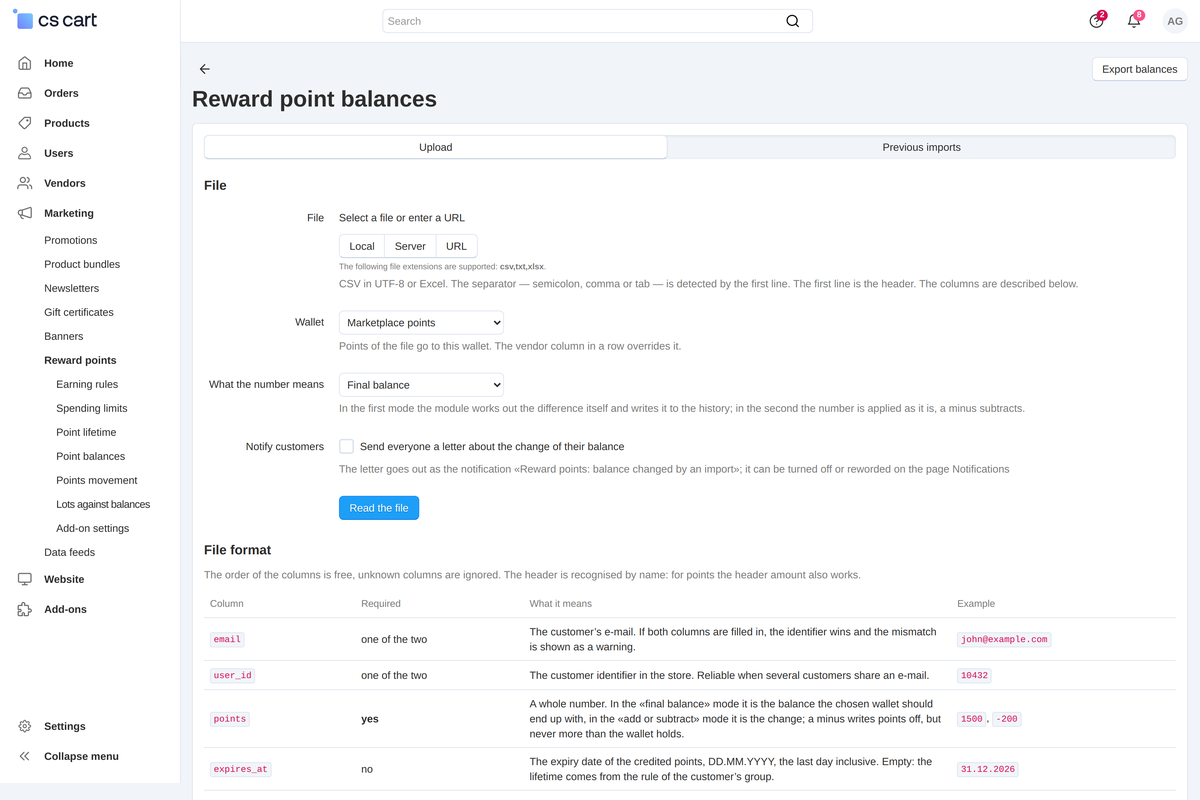Image resolution: width=1200 pixels, height=800 pixels.
Task: Click the Marketing megaphone icon
Action: pyautogui.click(x=25, y=213)
